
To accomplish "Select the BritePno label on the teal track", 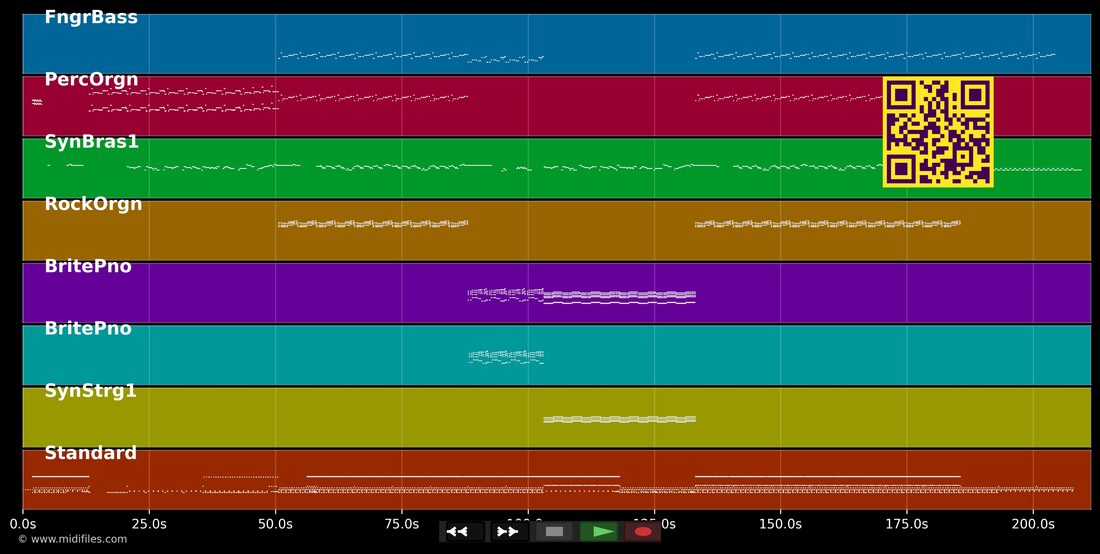I will (x=88, y=328).
